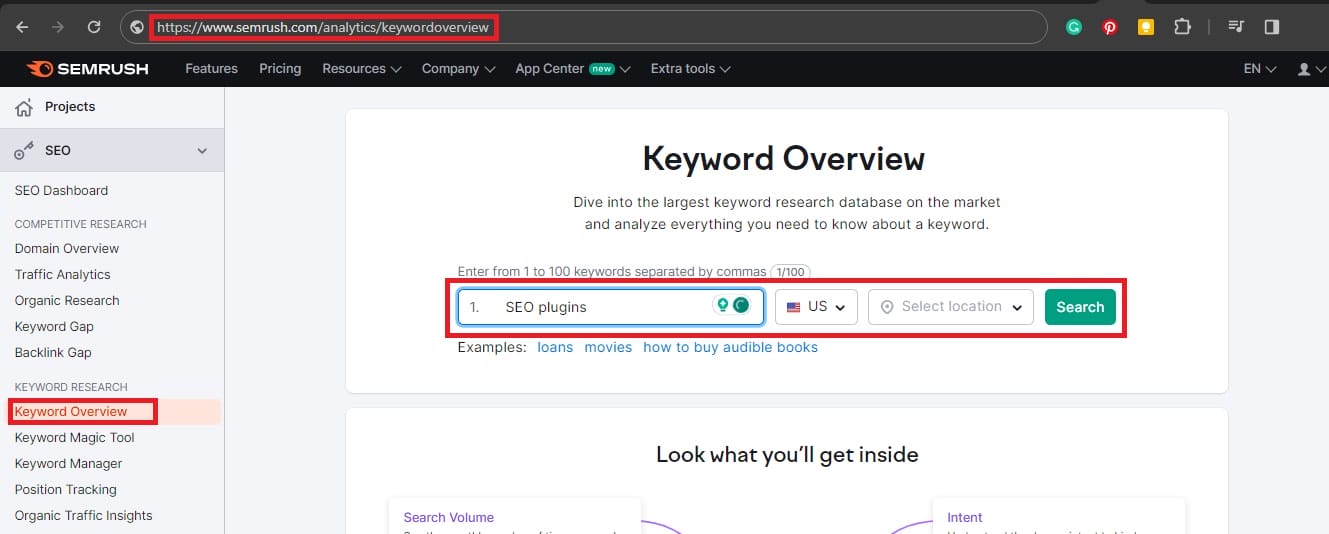
Task: Click the browser address bar URL
Action: pos(323,27)
